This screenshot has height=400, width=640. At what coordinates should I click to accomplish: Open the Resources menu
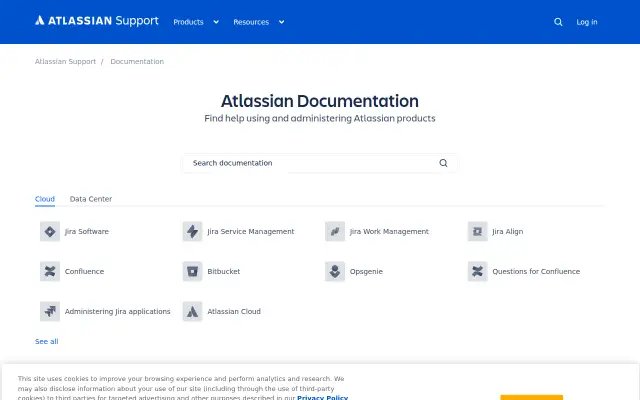pyautogui.click(x=251, y=22)
